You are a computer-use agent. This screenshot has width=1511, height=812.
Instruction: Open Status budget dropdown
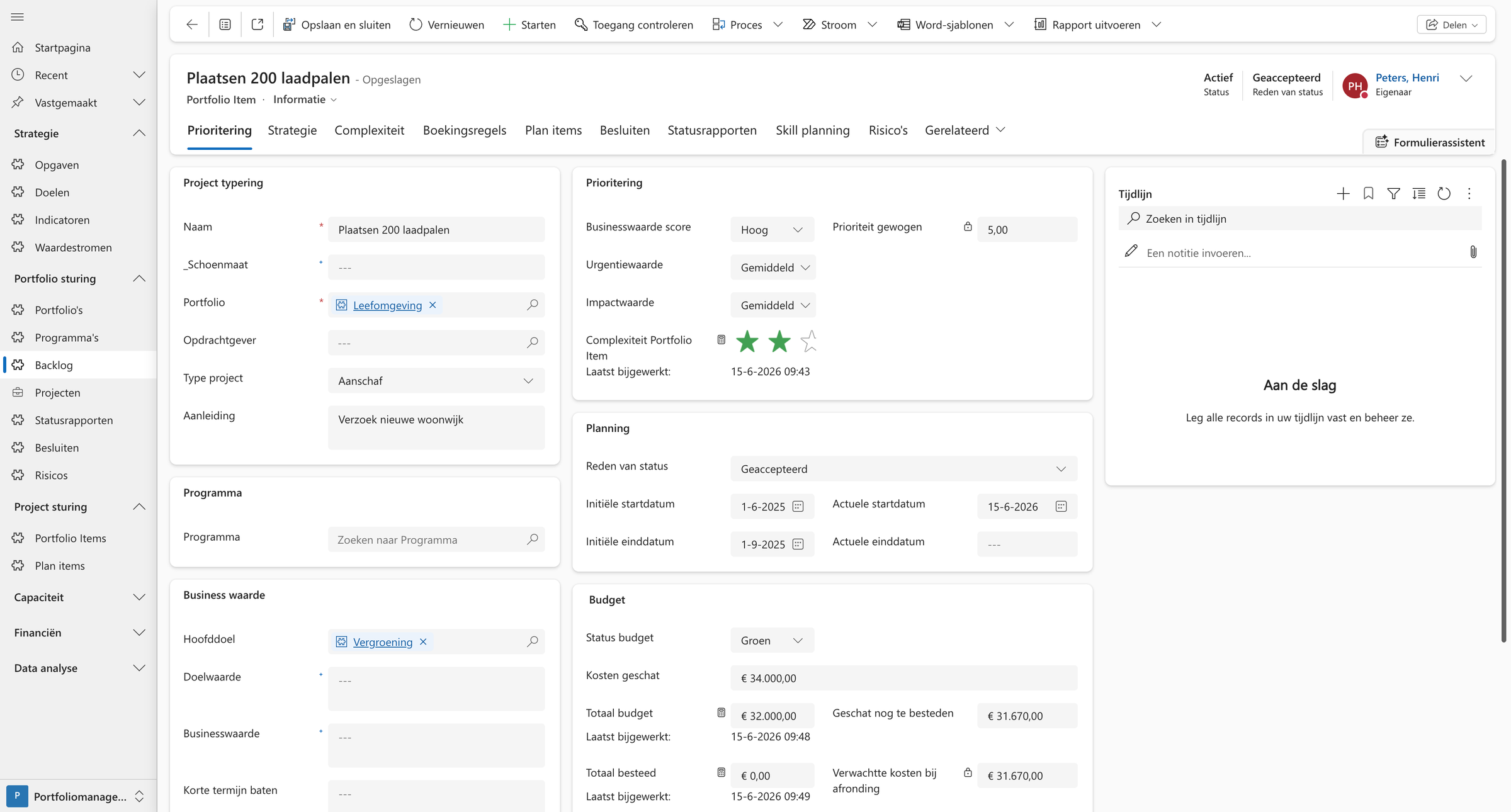tap(772, 640)
